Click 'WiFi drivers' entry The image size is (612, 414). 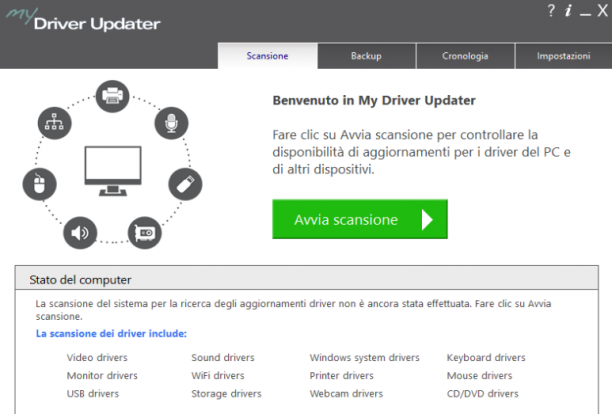pos(218,375)
